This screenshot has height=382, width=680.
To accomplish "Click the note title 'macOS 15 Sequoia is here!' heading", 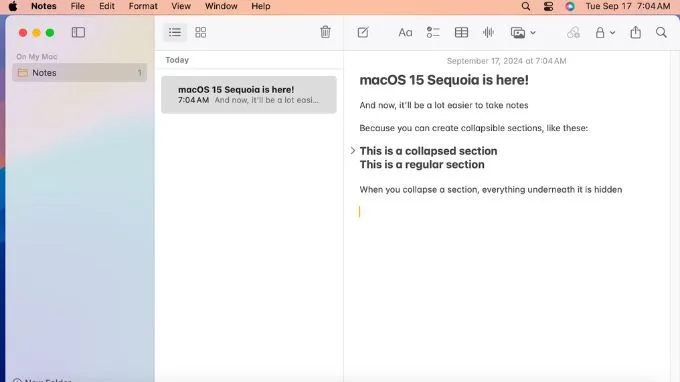I will click(x=444, y=80).
